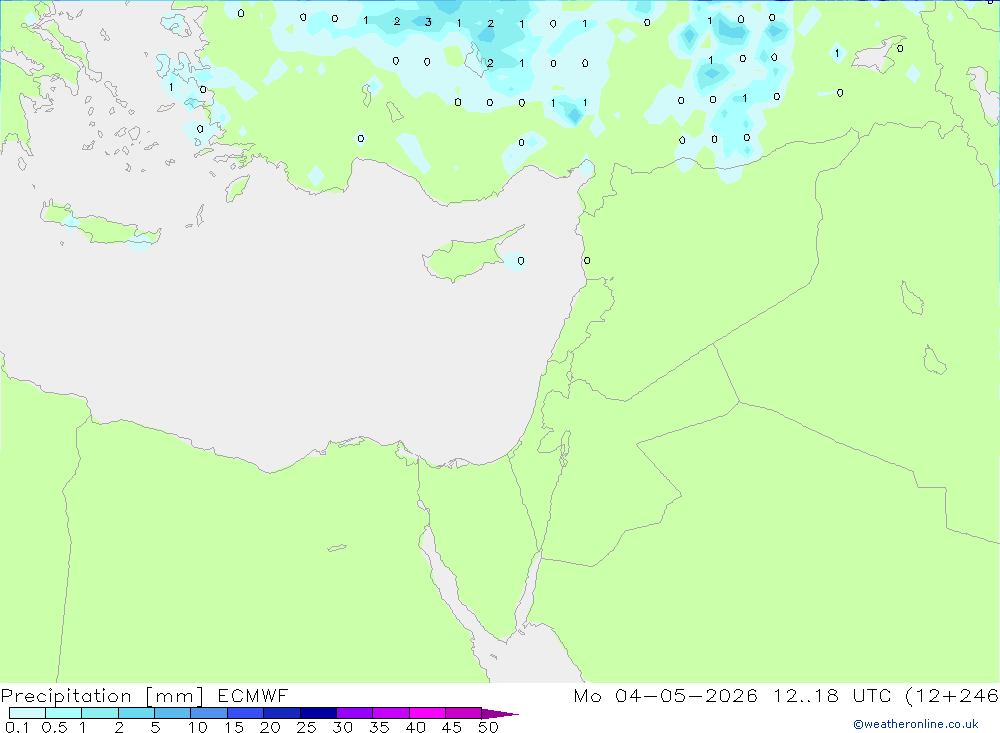The height and width of the screenshot is (733, 1000).
Task: Click the 0.1–0.5 mm legend color swatch
Action: tap(27, 713)
